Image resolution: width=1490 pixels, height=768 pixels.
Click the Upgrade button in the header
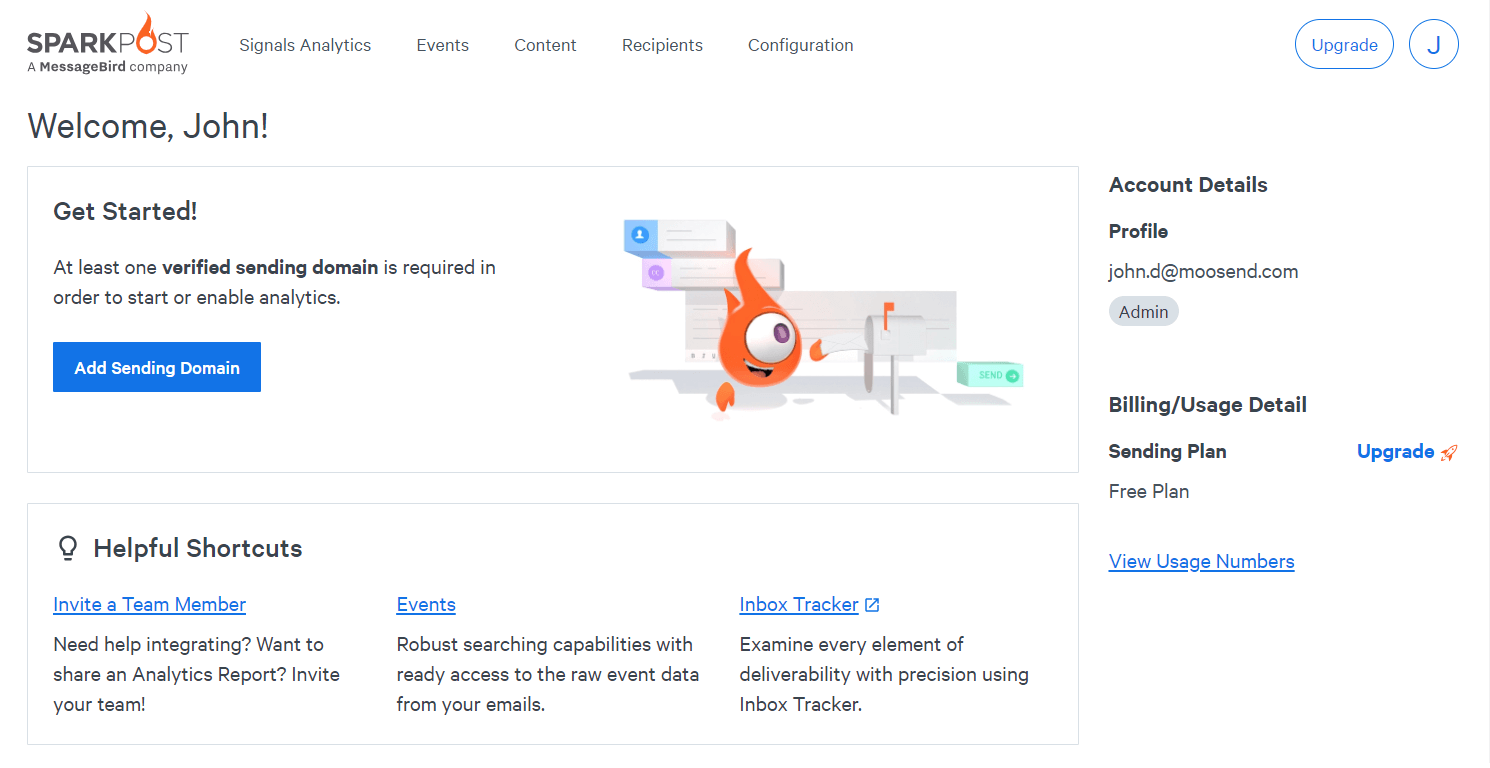1344,44
